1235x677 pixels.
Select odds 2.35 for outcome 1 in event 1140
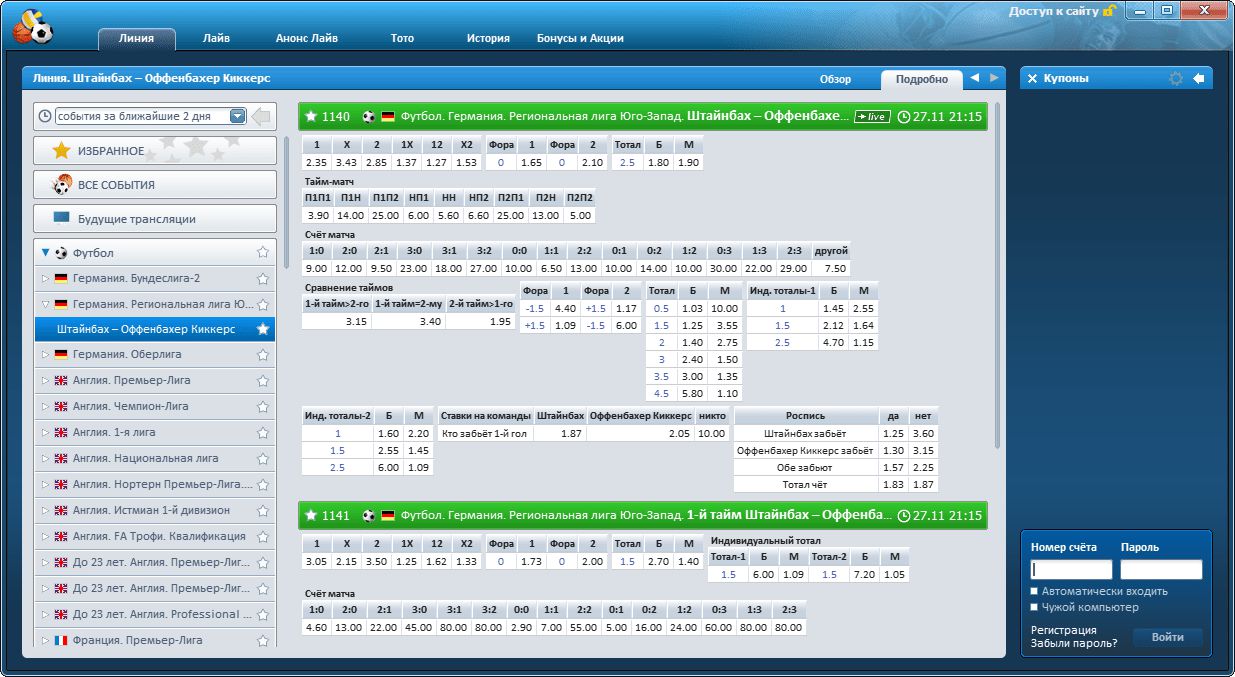click(317, 162)
